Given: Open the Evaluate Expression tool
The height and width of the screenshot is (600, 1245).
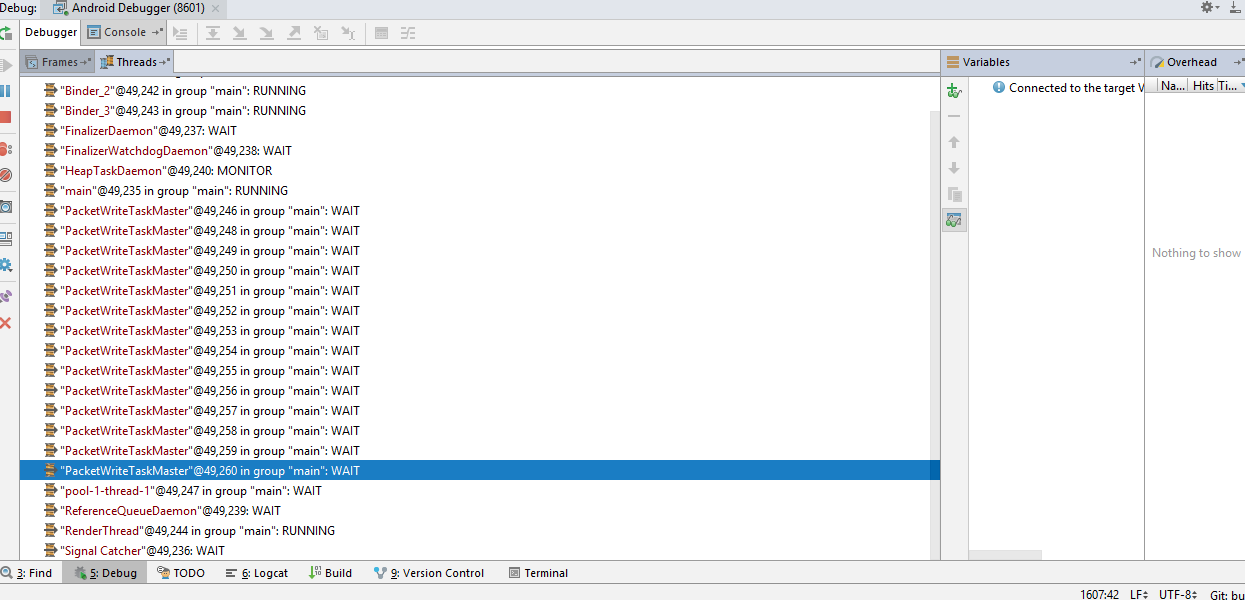Looking at the screenshot, I should pos(381,33).
